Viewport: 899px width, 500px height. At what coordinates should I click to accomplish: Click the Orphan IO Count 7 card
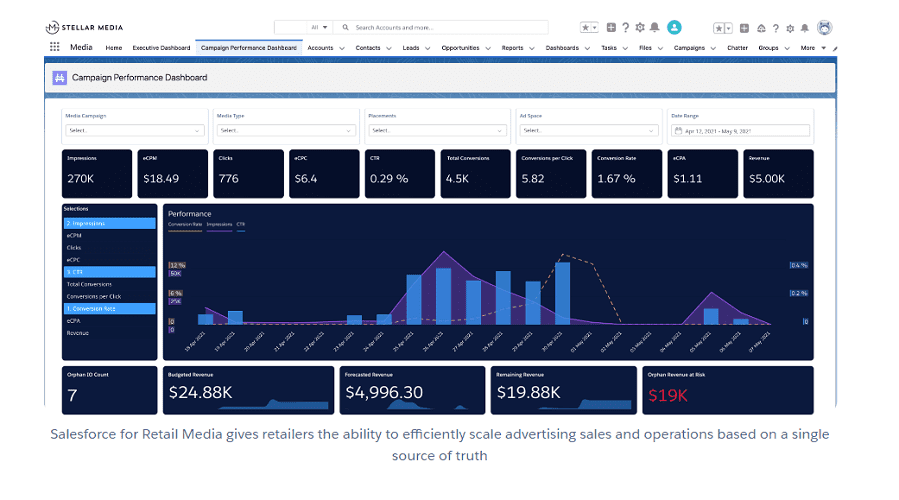[x=110, y=390]
